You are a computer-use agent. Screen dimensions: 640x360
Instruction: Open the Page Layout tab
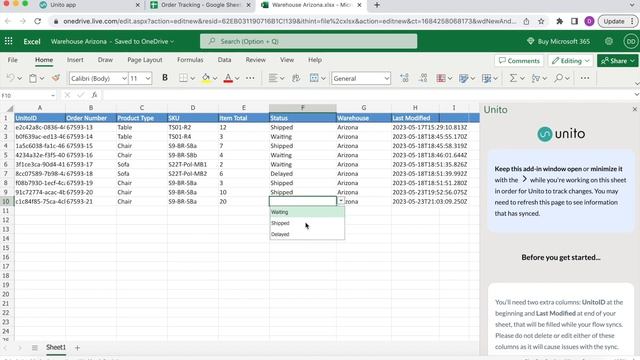point(144,60)
